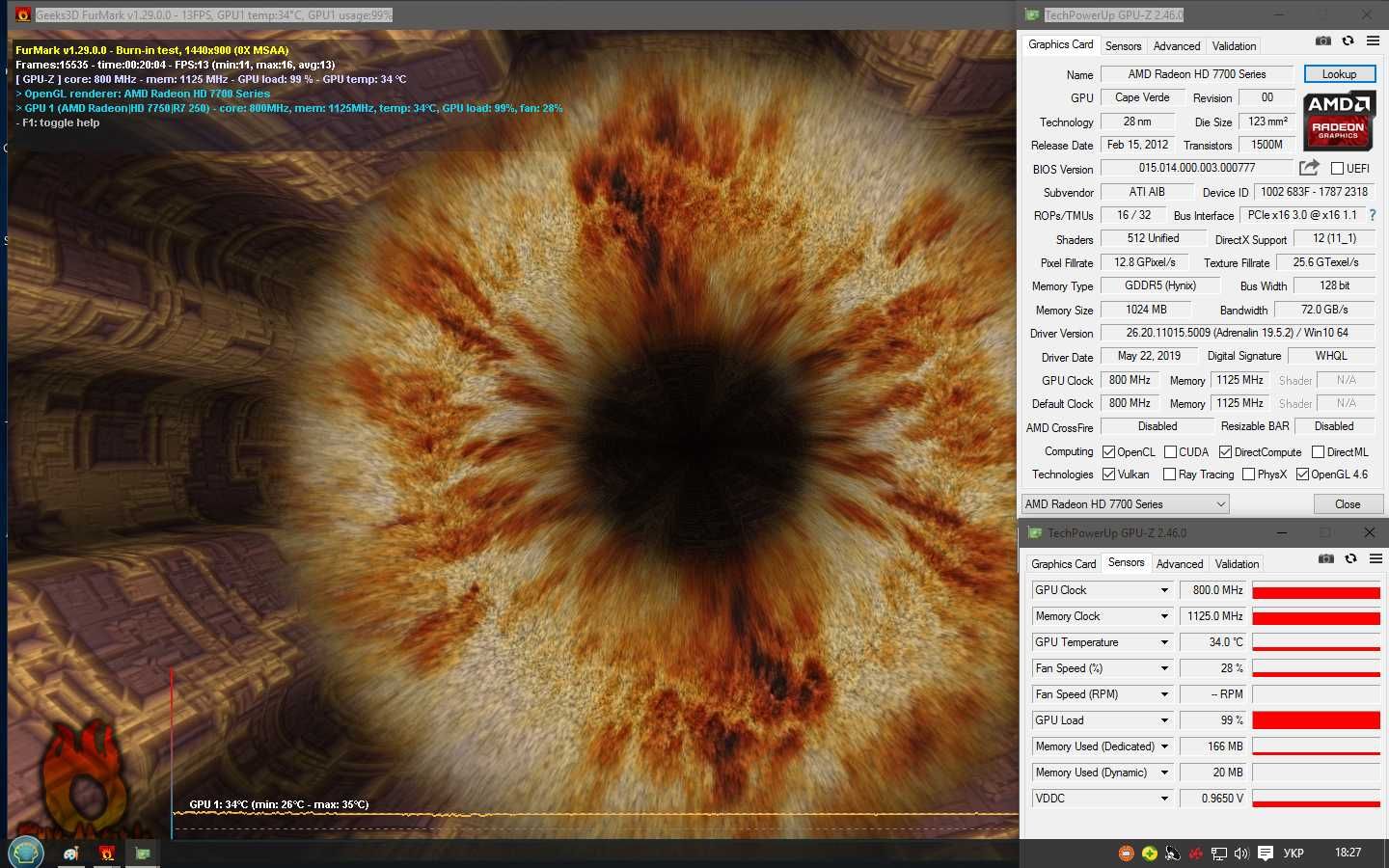Click the Close button in GPU-Z
Image resolution: width=1389 pixels, height=868 pixels.
click(x=1347, y=504)
